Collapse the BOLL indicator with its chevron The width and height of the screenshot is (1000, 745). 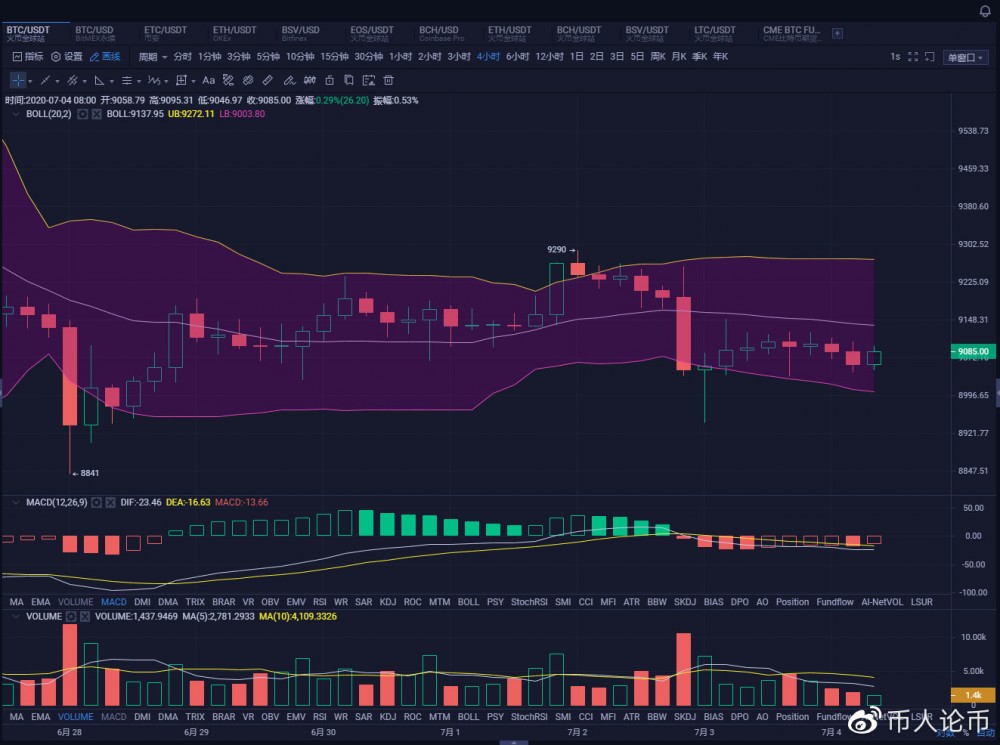14,115
